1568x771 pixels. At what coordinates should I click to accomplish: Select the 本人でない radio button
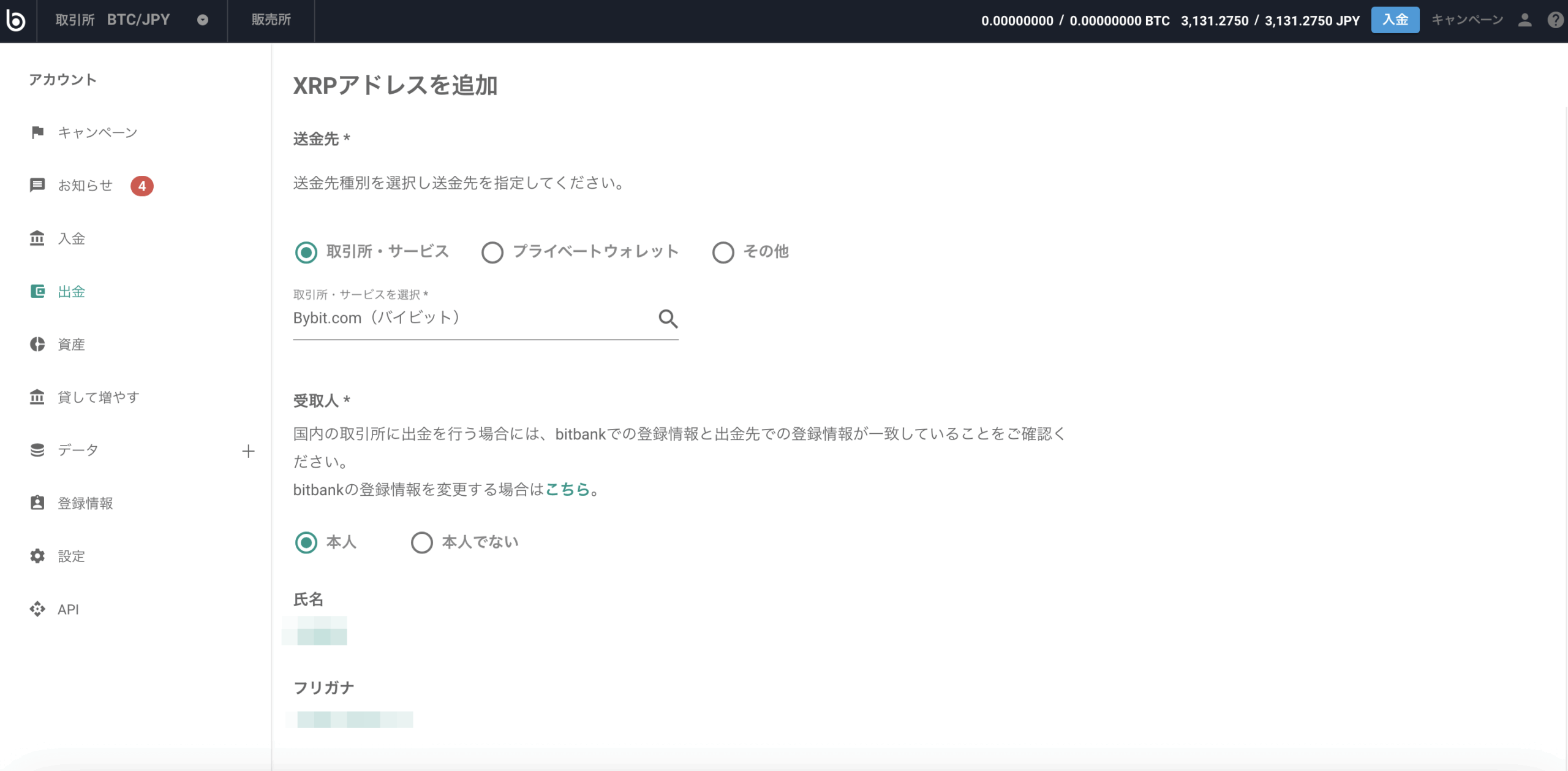tap(422, 543)
